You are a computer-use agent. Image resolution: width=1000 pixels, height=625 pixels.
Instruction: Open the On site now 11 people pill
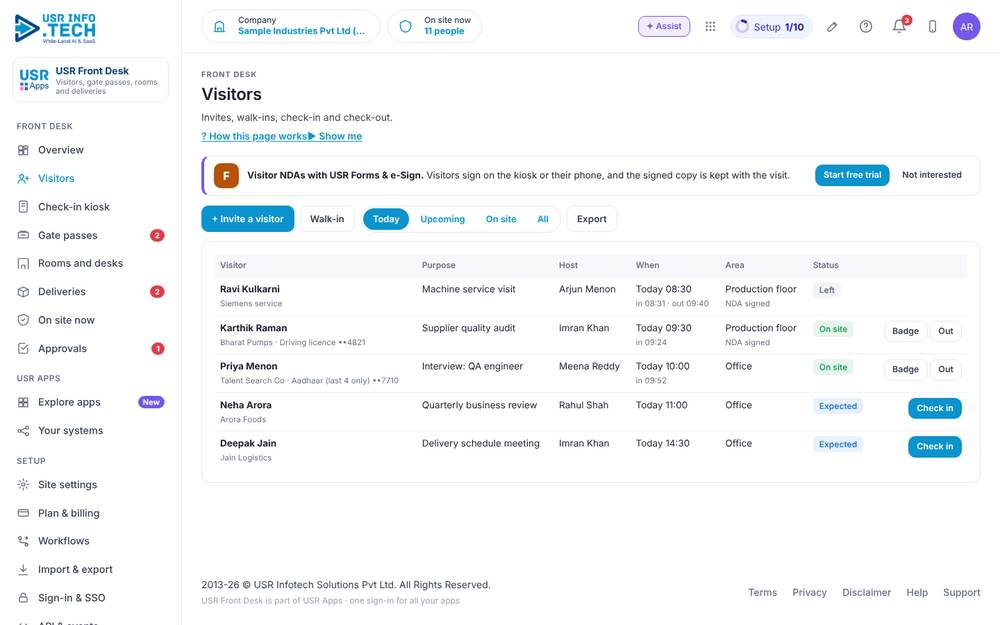434,26
